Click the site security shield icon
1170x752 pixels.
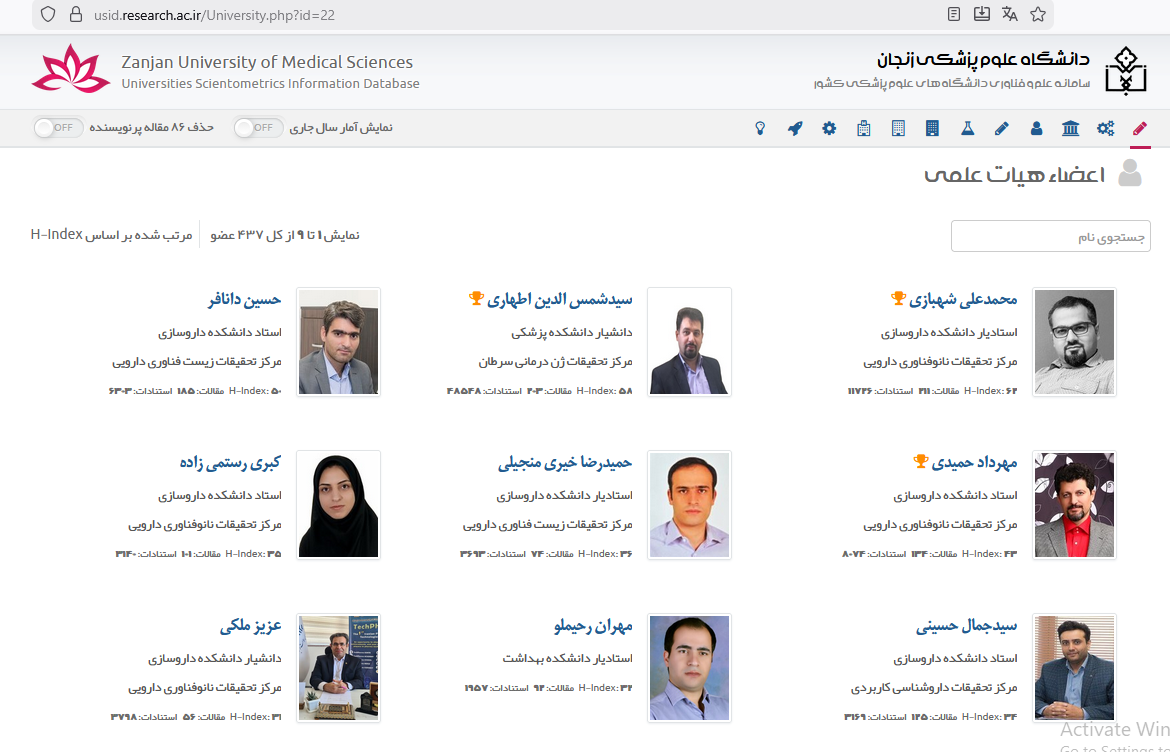tap(48, 14)
